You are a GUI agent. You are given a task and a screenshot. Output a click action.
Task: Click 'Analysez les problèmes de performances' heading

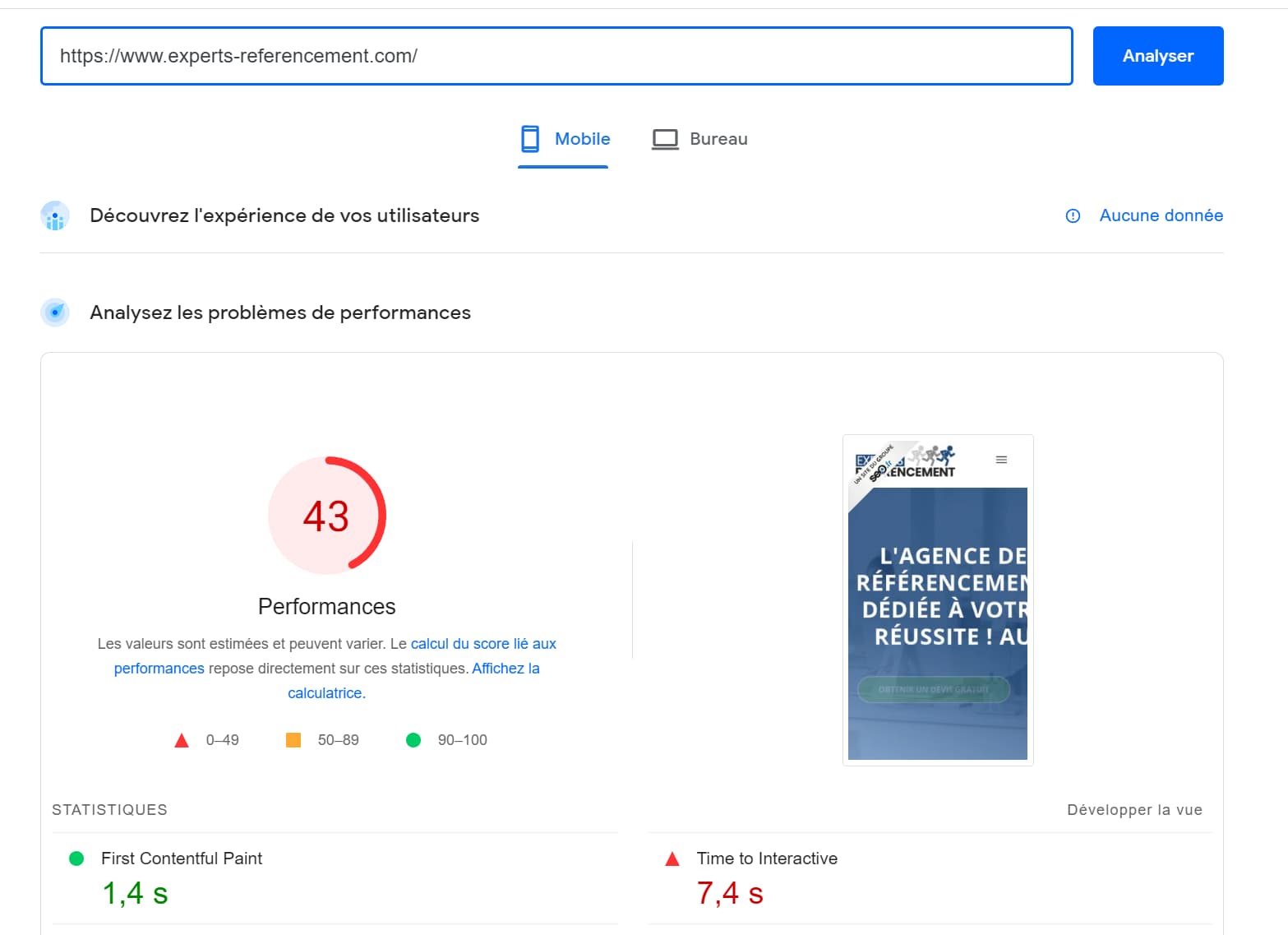click(x=280, y=312)
